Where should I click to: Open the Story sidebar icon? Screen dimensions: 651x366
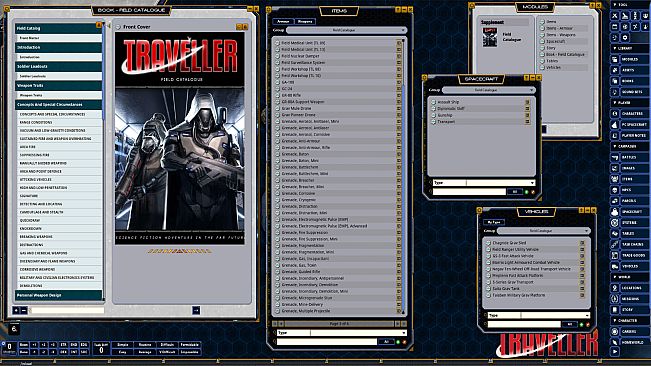(615, 310)
